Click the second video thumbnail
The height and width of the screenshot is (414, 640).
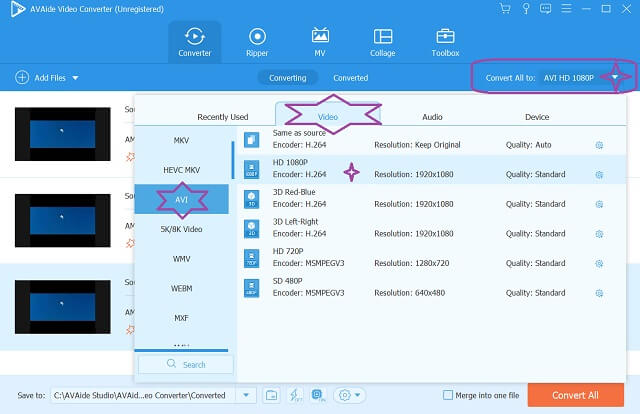point(62,220)
